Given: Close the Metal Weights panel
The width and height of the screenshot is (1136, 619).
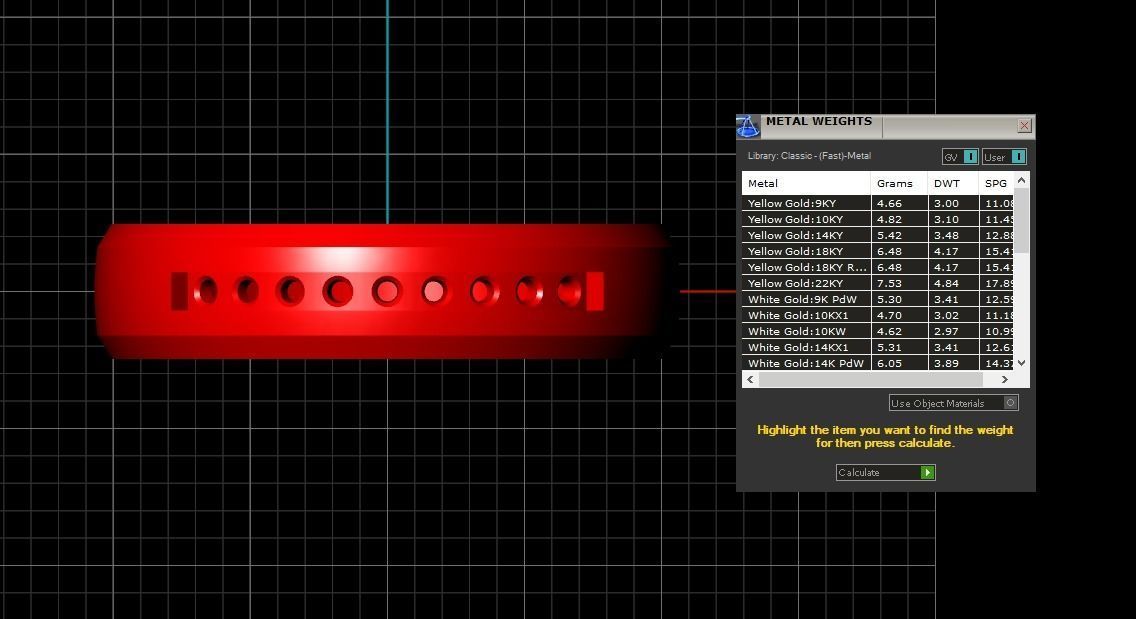Looking at the screenshot, I should (x=1024, y=125).
